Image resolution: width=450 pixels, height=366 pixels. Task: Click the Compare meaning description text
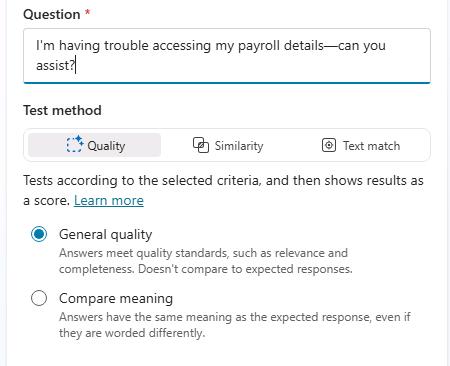[235, 325]
